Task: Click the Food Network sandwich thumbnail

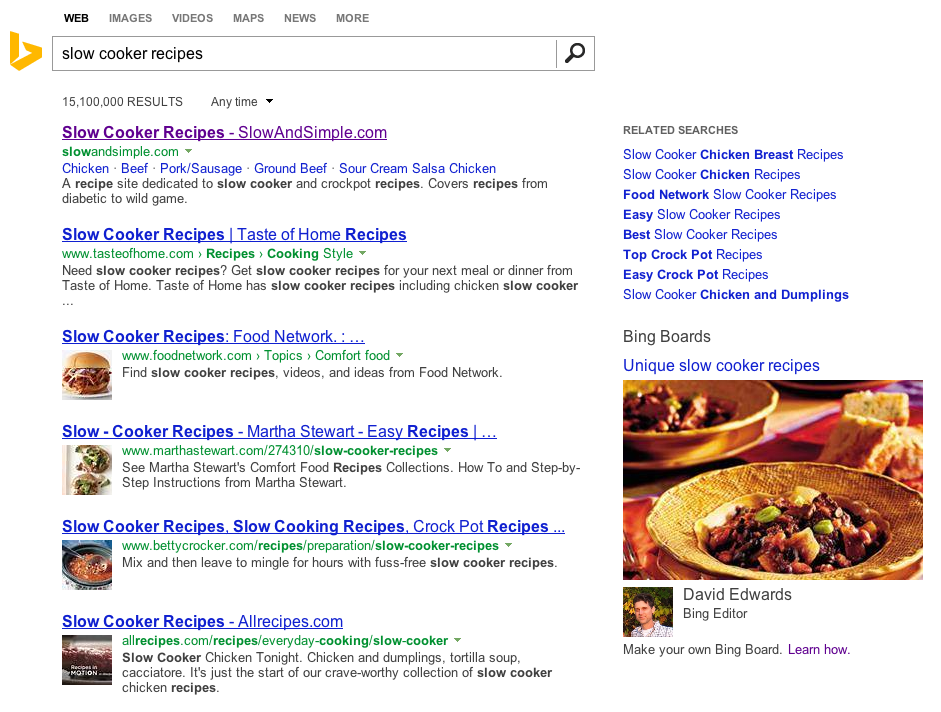Action: (87, 375)
